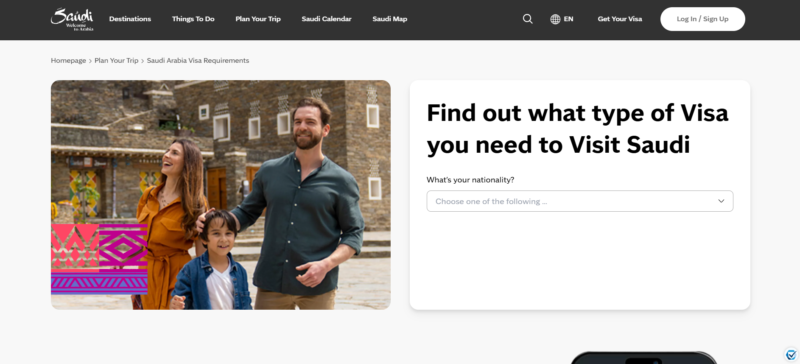Click the globe language icon
The image size is (800, 364).
coord(555,19)
